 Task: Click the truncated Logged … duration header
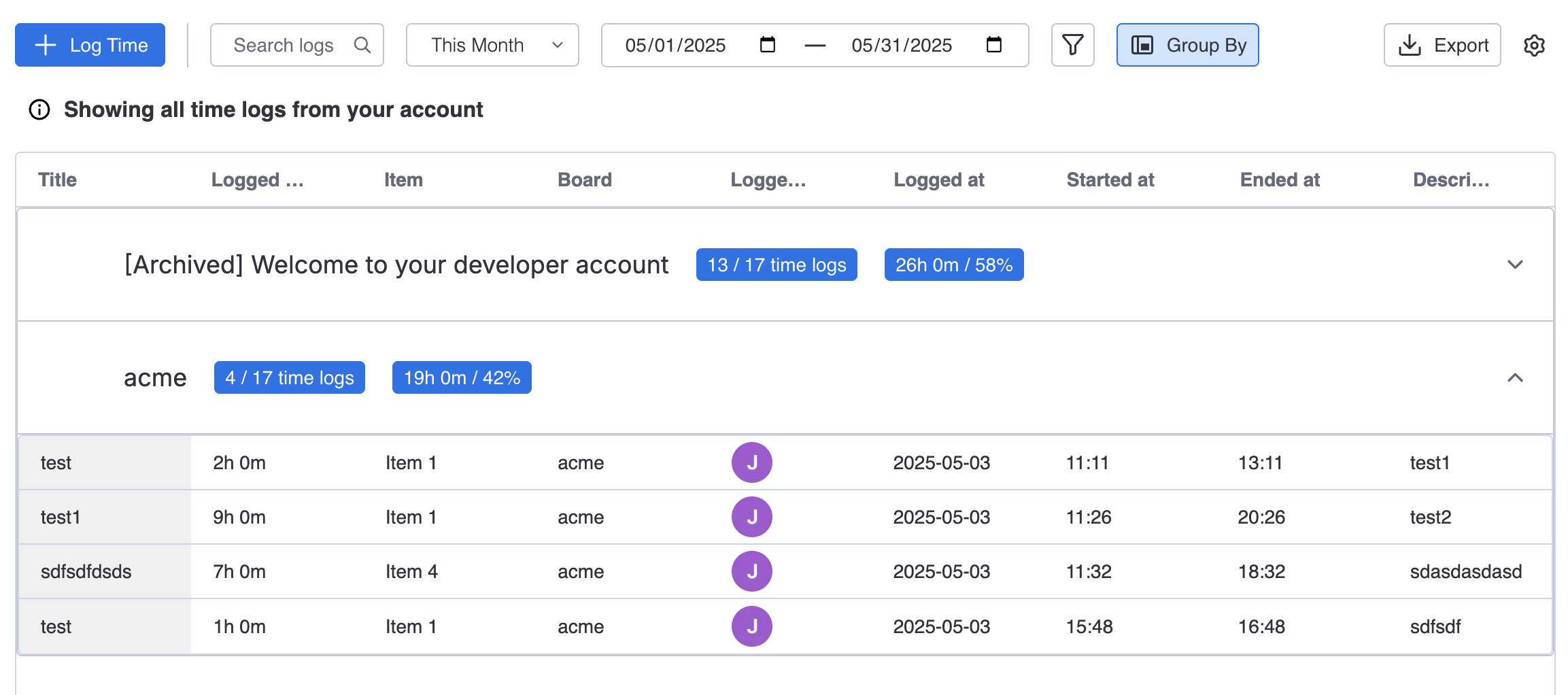point(257,180)
